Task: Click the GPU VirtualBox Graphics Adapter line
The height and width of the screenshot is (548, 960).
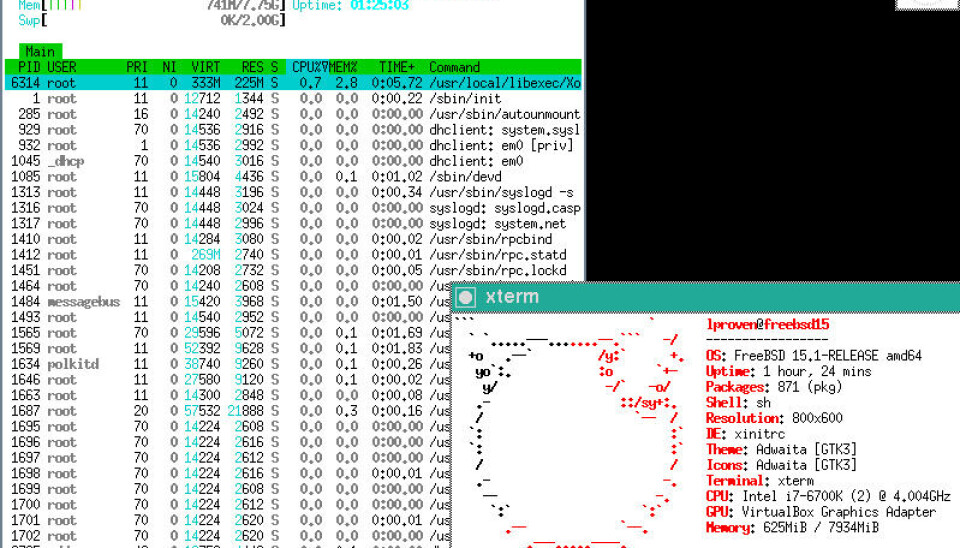Action: click(x=821, y=512)
